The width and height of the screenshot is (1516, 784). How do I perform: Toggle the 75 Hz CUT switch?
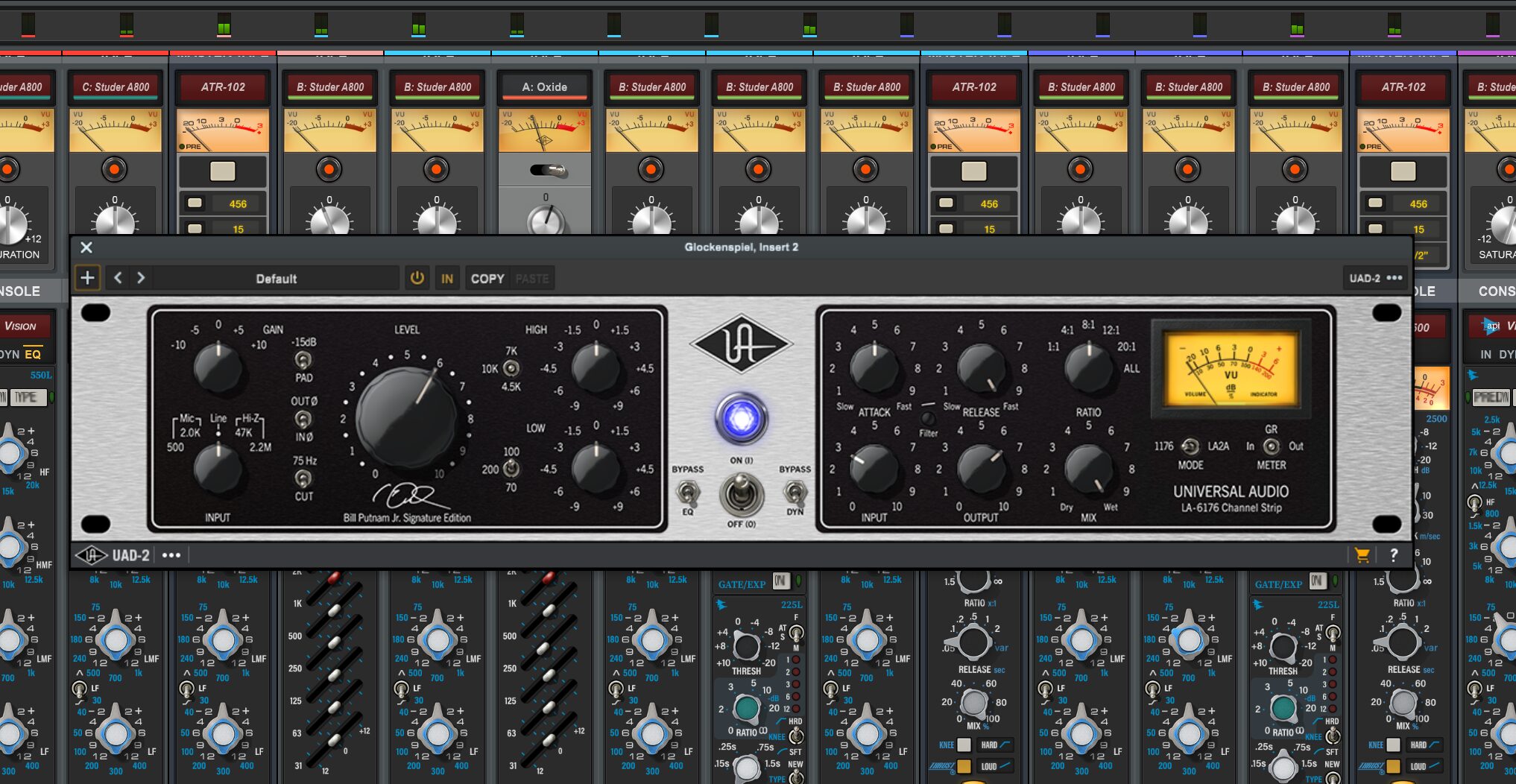[x=303, y=478]
